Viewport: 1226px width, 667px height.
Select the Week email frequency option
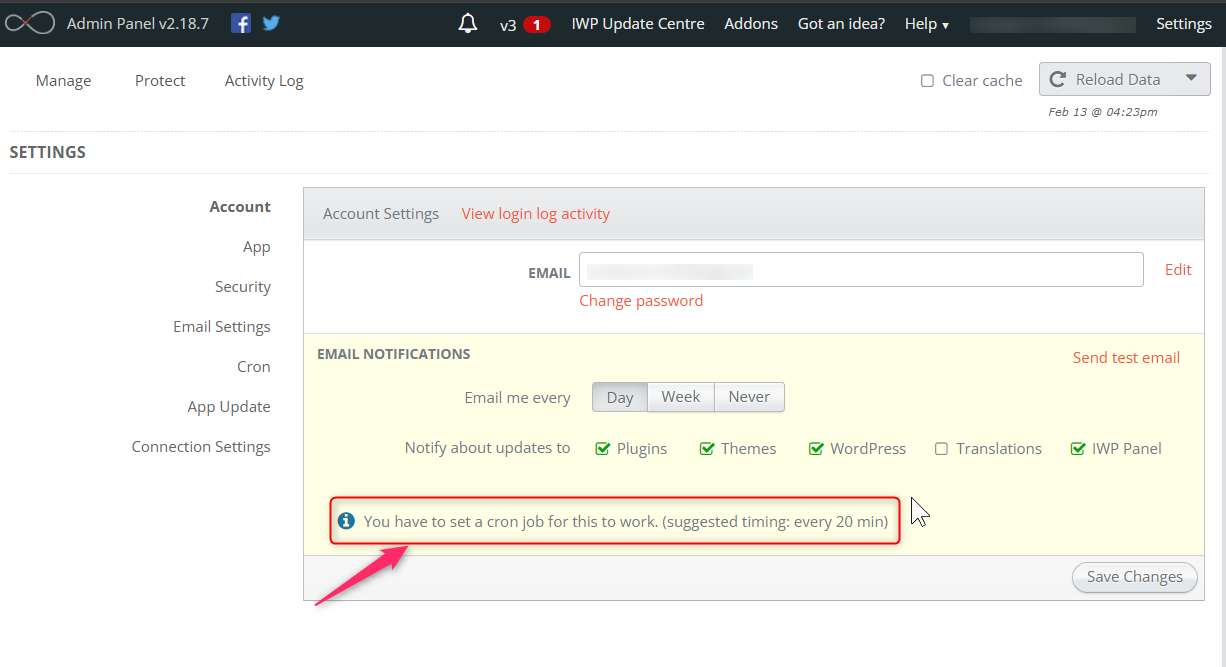pos(681,397)
